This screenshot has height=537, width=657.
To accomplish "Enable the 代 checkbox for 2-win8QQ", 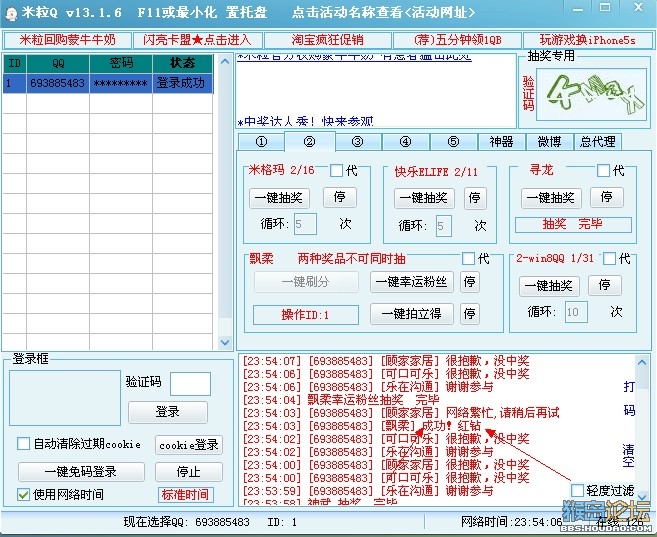I will [x=609, y=258].
